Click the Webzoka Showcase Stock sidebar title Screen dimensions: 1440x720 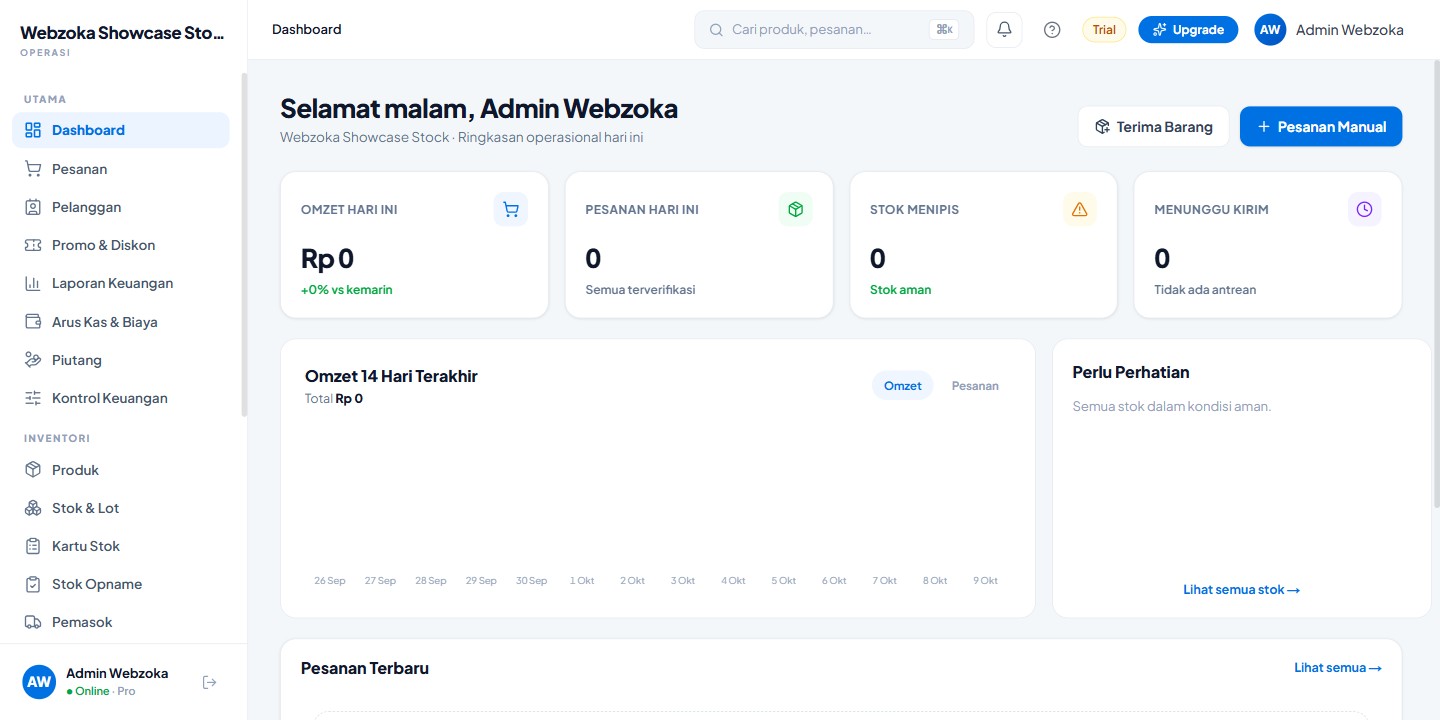click(122, 33)
